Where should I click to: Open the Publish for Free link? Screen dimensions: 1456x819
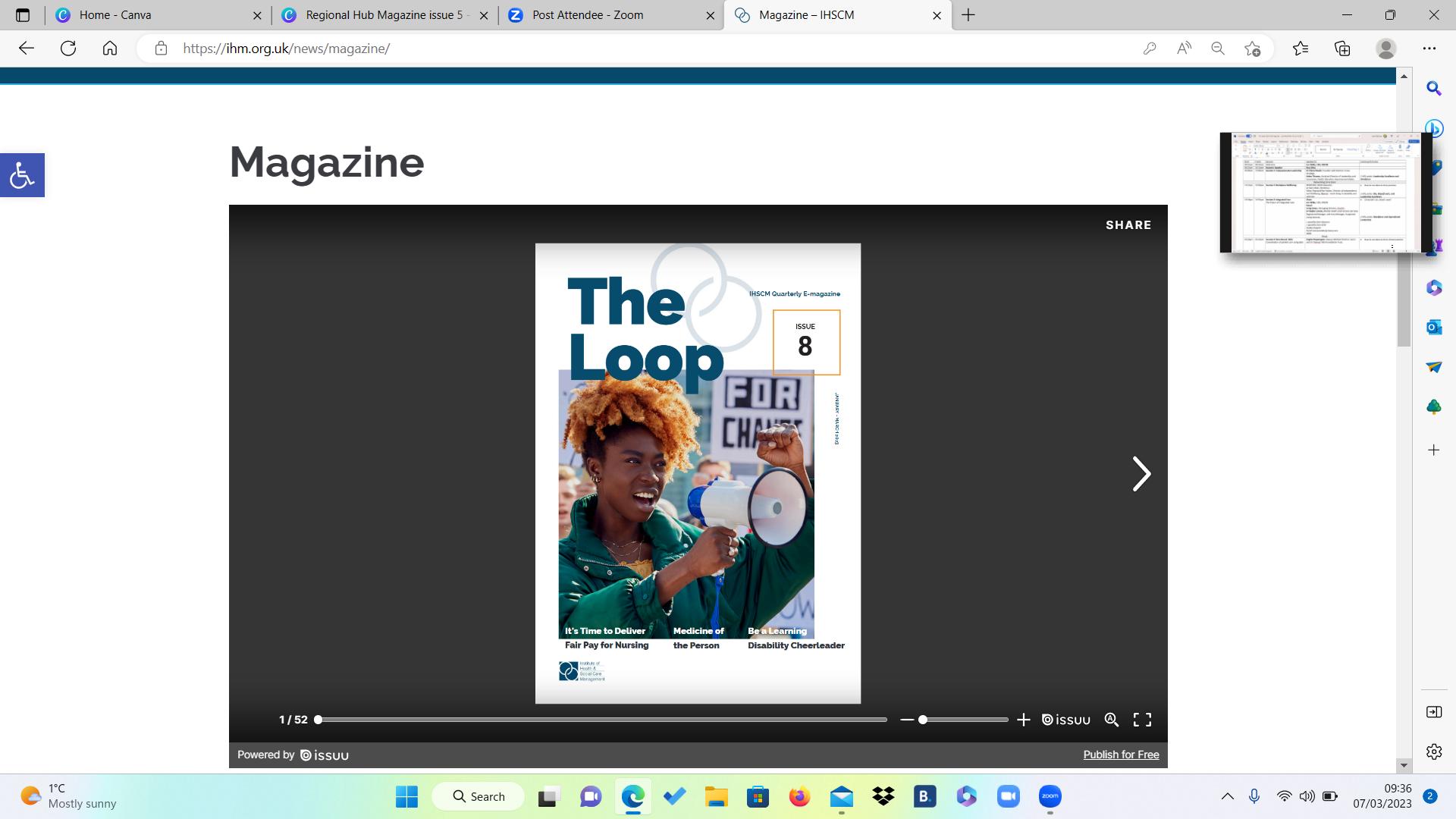click(1120, 755)
